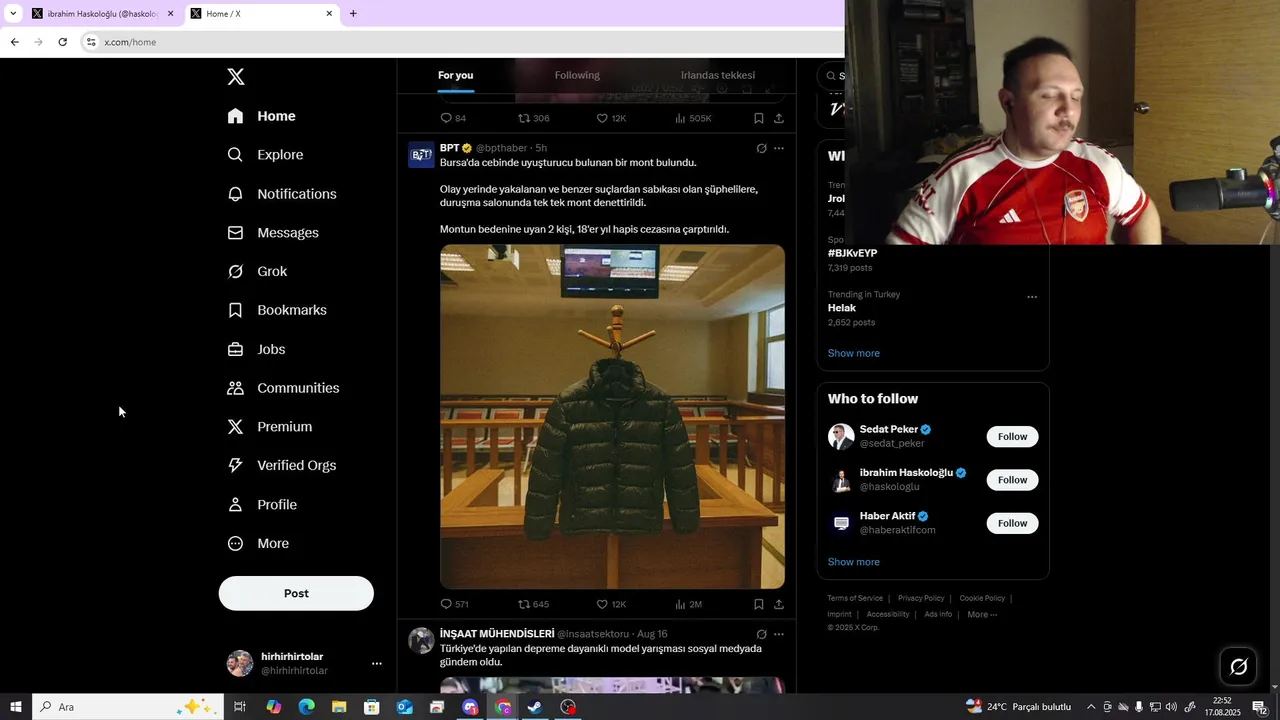Switch to the Following tab
This screenshot has height=720, width=1280.
click(x=577, y=76)
